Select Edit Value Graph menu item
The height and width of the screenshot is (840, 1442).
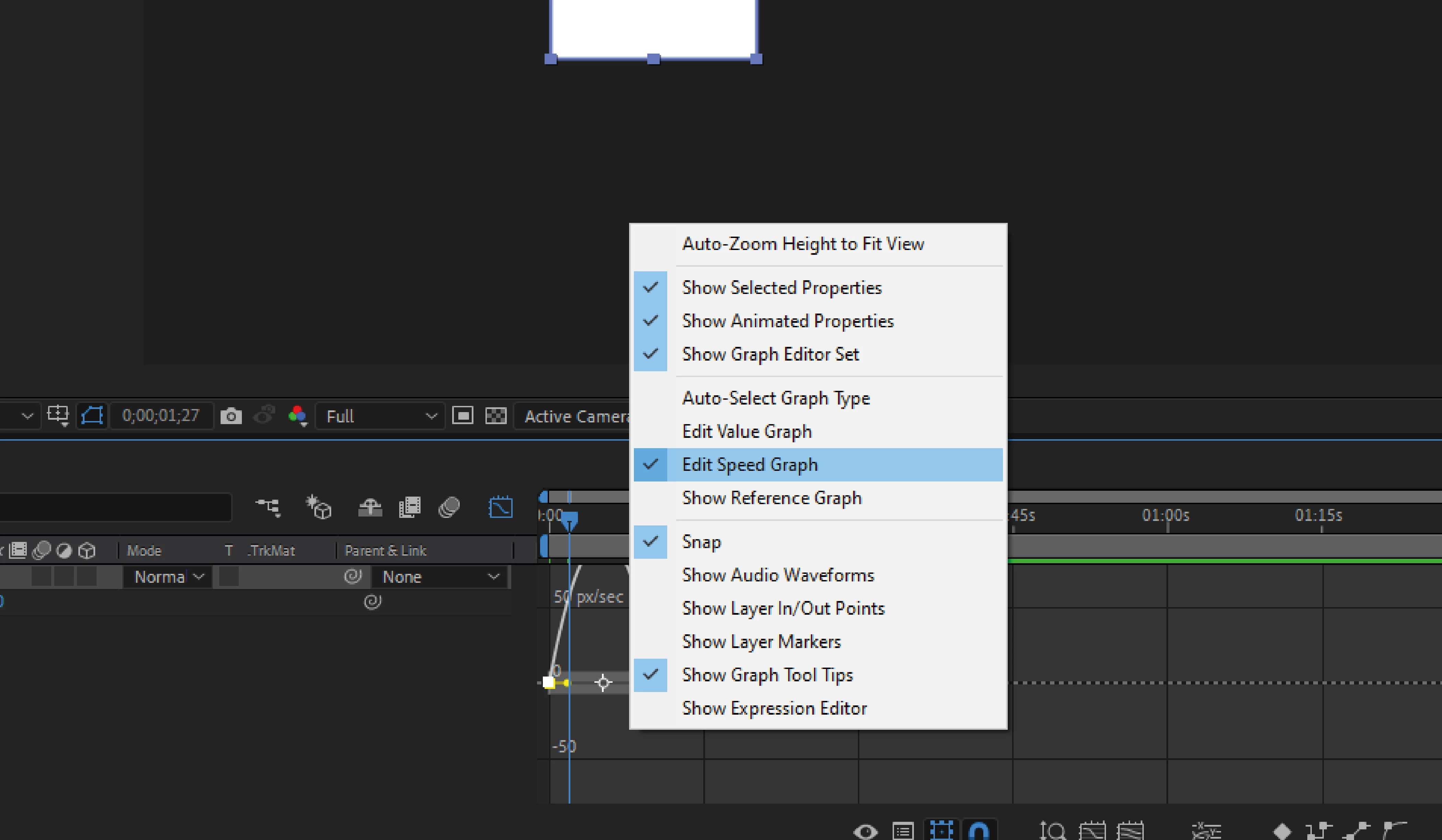[746, 432]
